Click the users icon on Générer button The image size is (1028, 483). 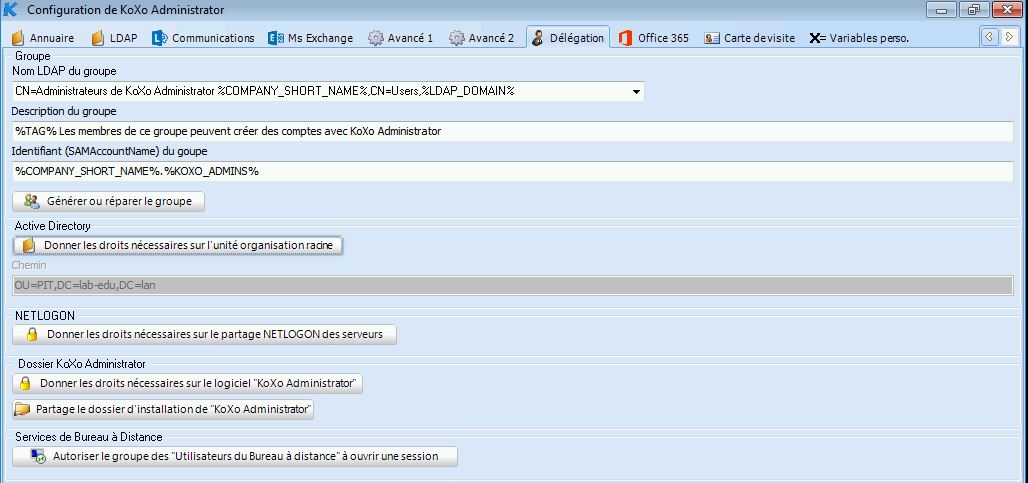tap(31, 201)
